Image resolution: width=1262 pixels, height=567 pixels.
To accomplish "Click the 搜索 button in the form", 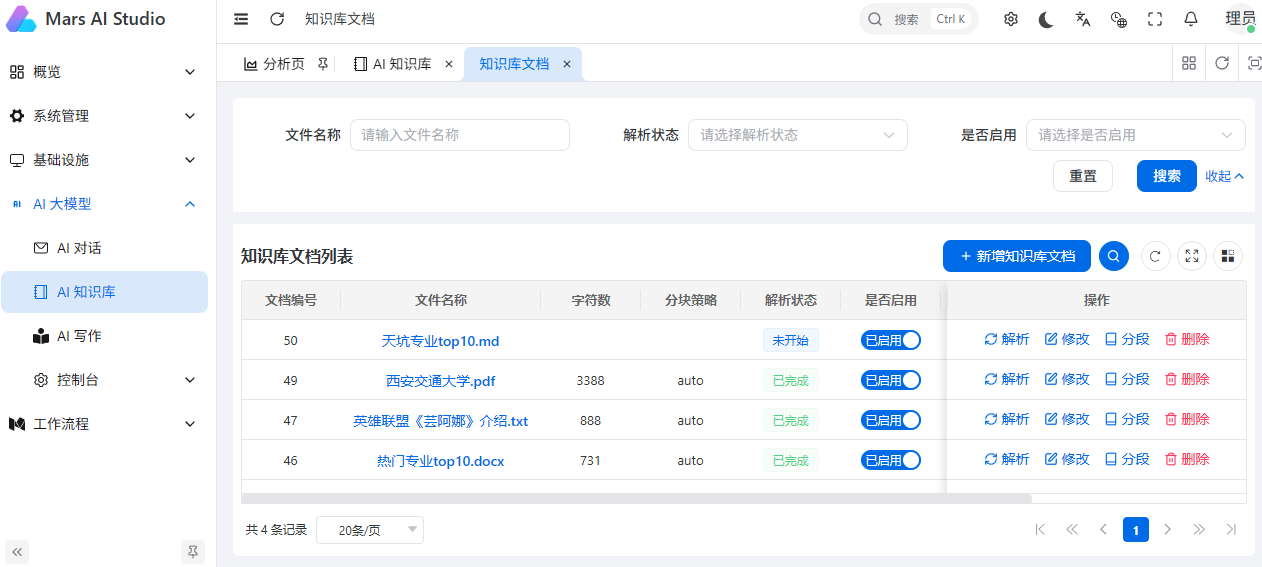I will point(1167,176).
